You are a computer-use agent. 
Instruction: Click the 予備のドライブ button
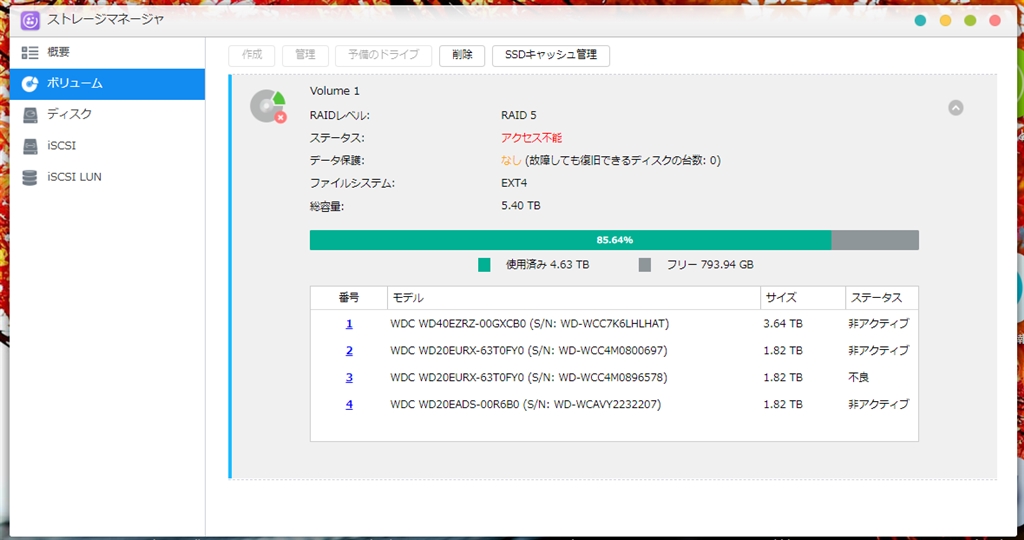(x=383, y=56)
